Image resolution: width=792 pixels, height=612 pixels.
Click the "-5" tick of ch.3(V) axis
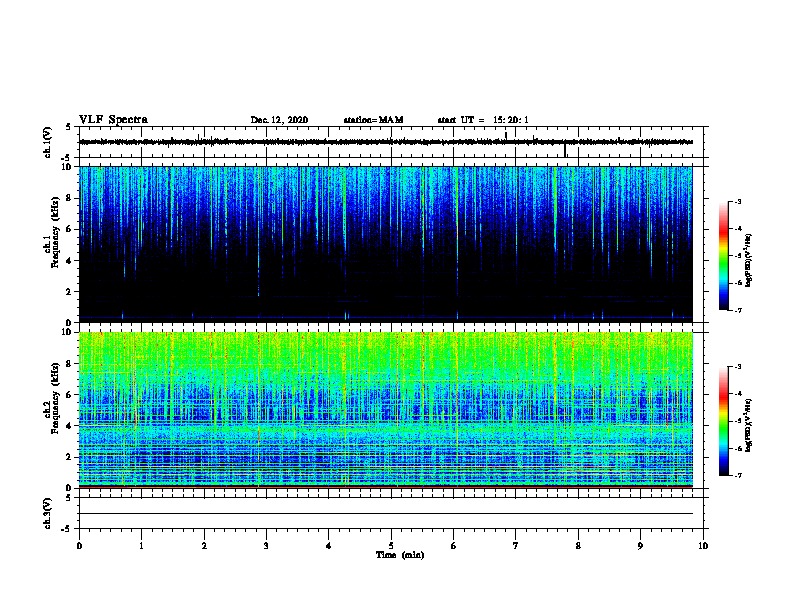click(66, 529)
